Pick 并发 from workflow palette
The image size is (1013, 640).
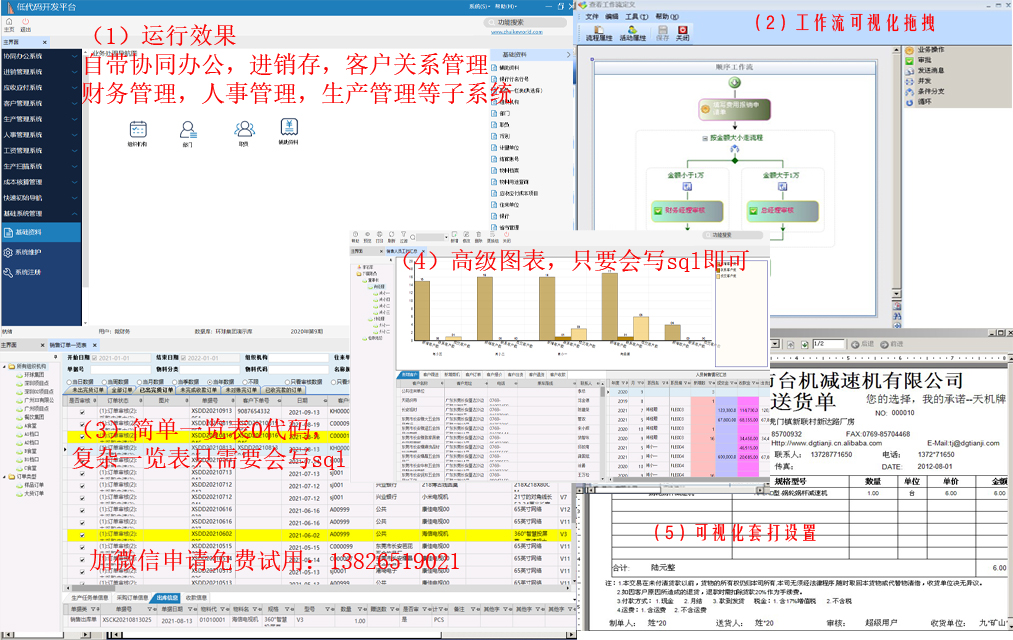pyautogui.click(x=919, y=81)
